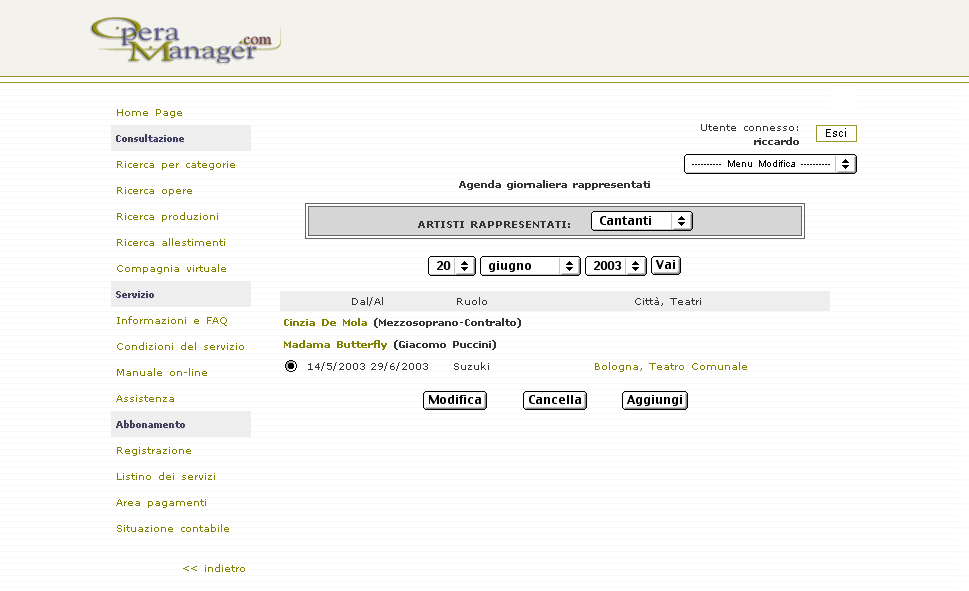Open the month dropdown showing giugno

(x=530, y=266)
